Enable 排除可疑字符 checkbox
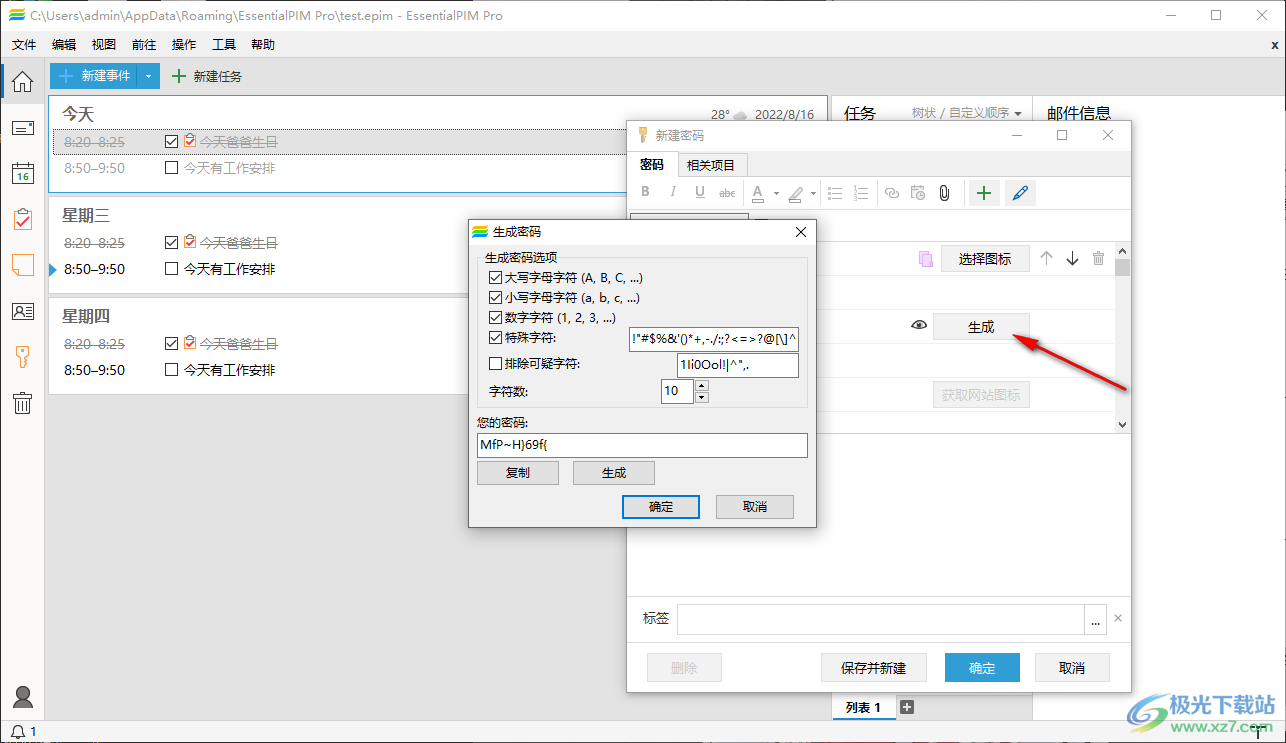 [x=495, y=364]
